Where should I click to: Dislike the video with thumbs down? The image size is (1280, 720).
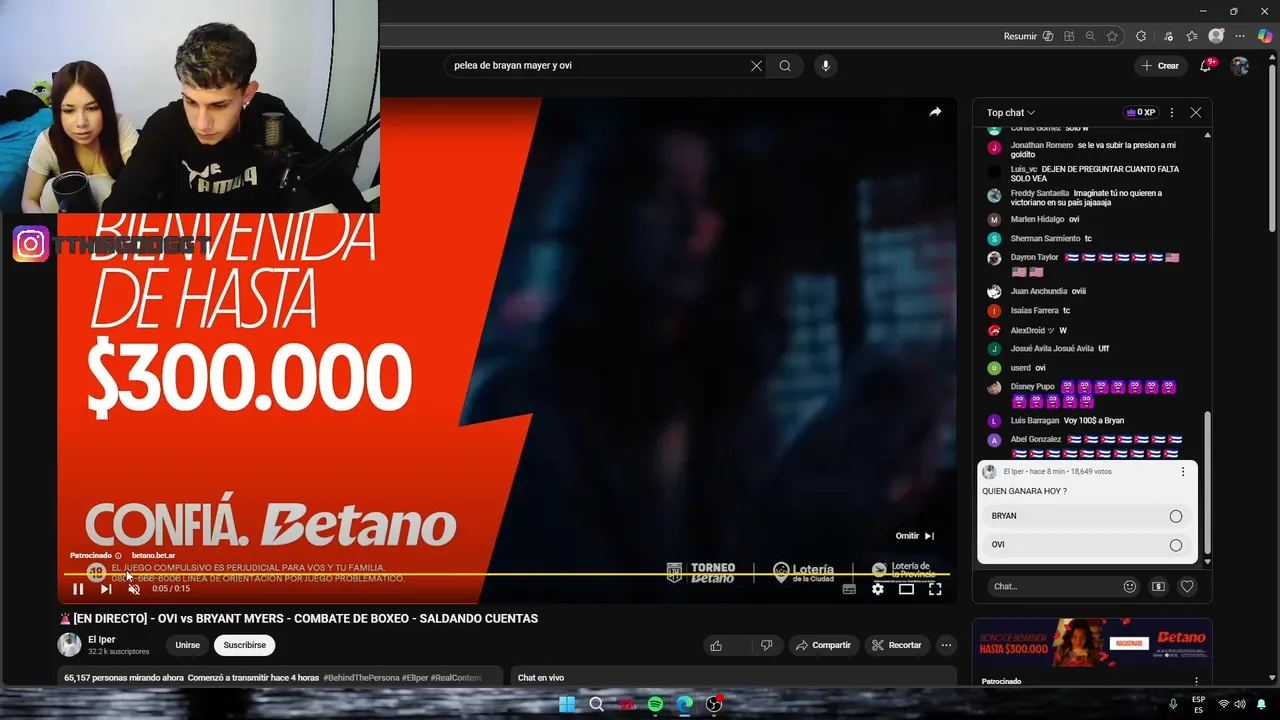point(766,646)
